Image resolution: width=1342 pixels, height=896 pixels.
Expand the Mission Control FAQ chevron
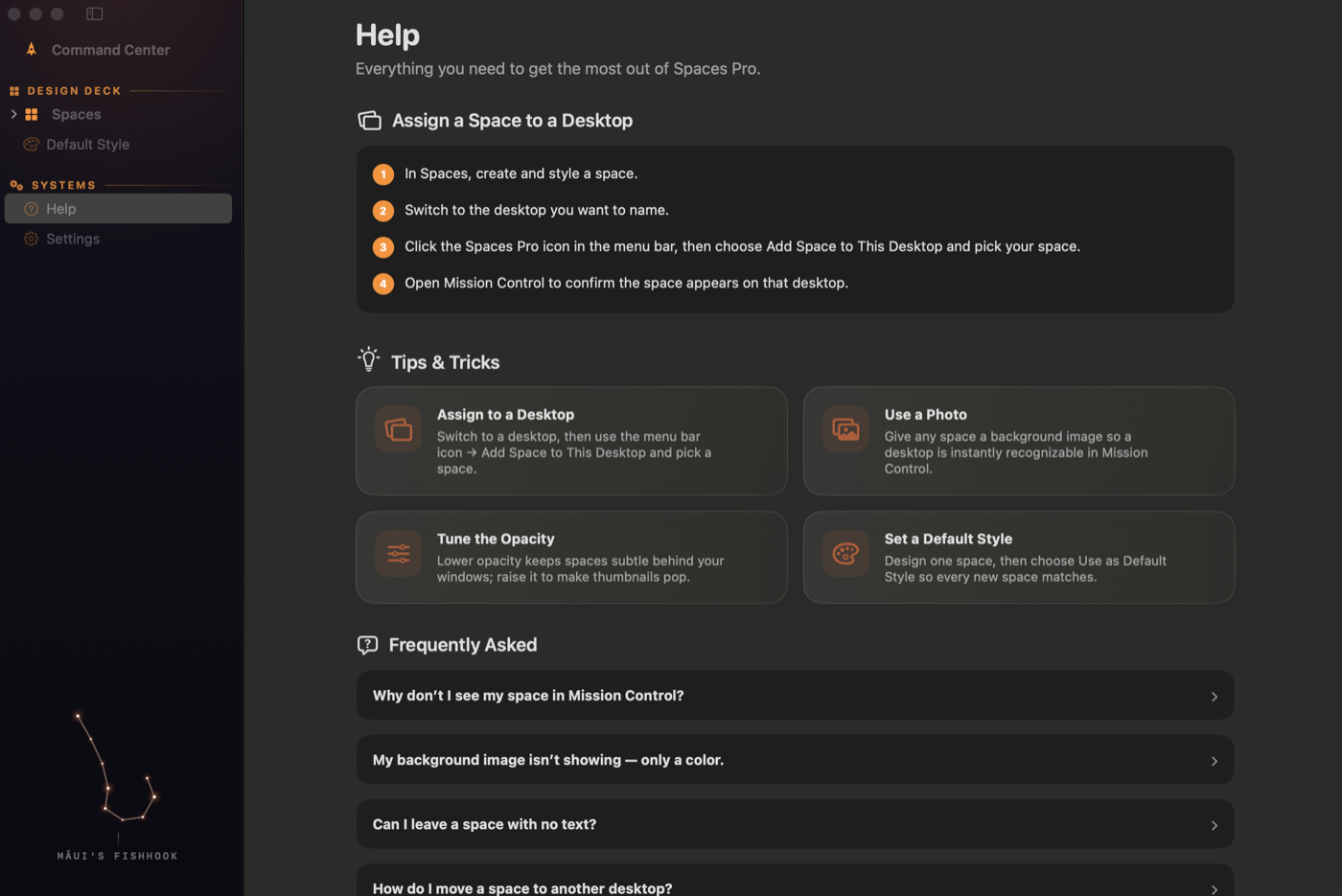[1214, 697]
